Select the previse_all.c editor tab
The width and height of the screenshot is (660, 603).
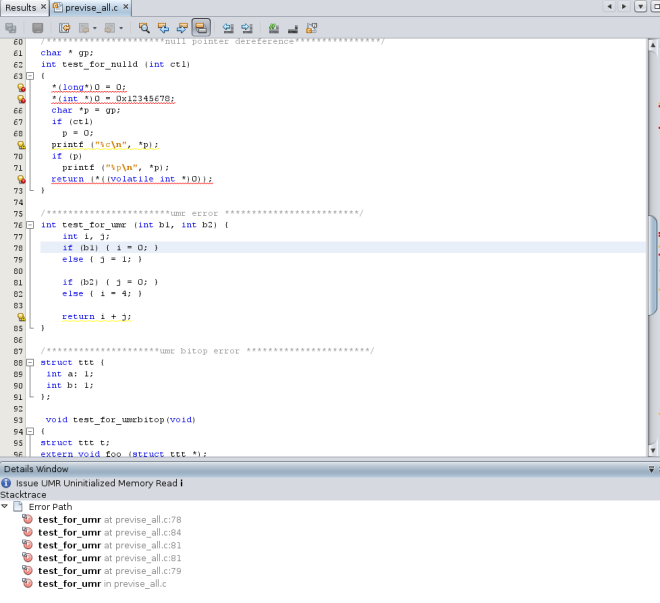[x=91, y=8]
